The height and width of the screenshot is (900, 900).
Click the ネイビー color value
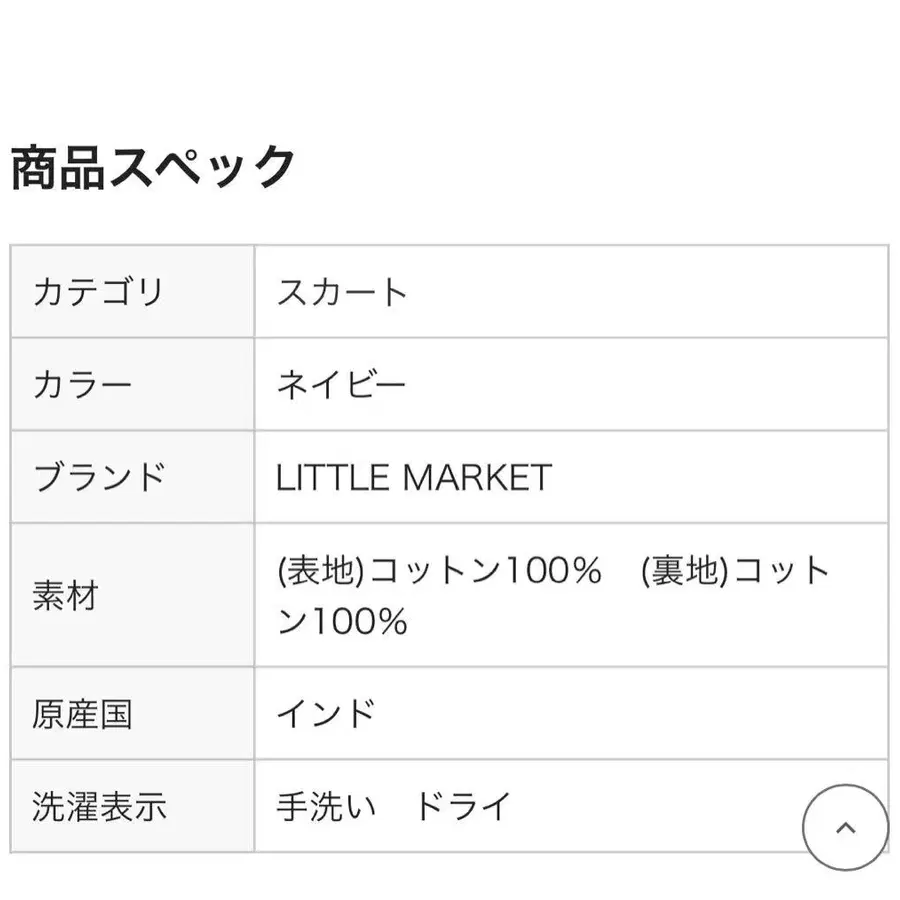[342, 385]
